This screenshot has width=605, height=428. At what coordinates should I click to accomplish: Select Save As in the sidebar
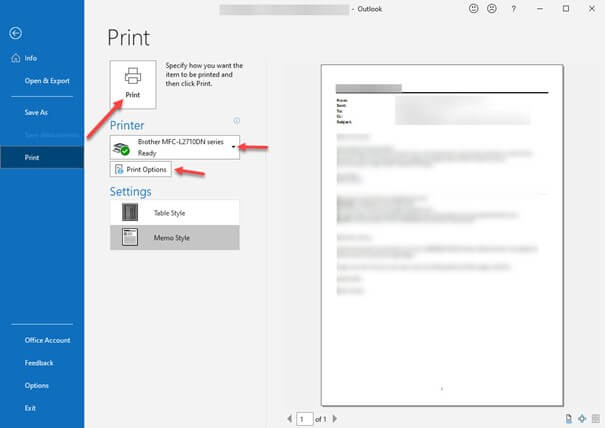coord(36,112)
